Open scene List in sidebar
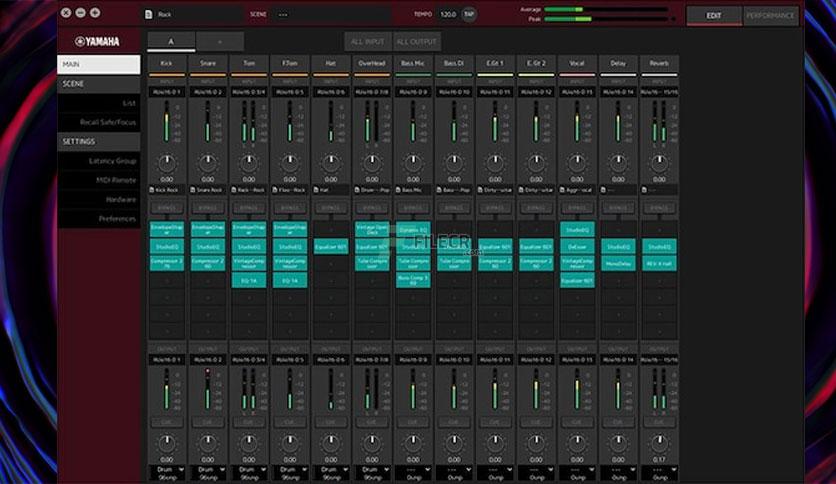Viewport: 836px width, 484px height. tap(99, 103)
